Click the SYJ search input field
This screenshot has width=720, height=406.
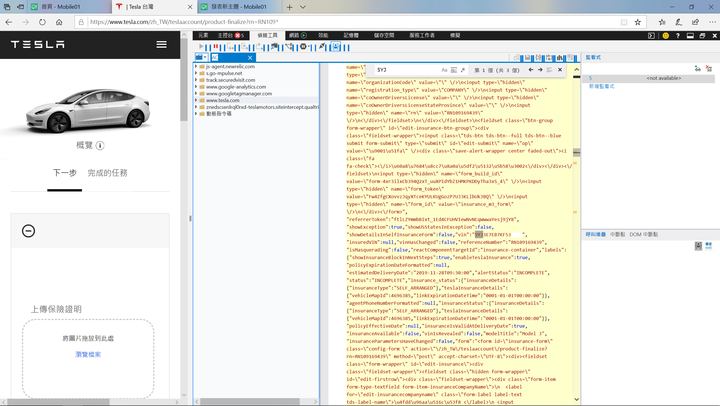(406, 70)
